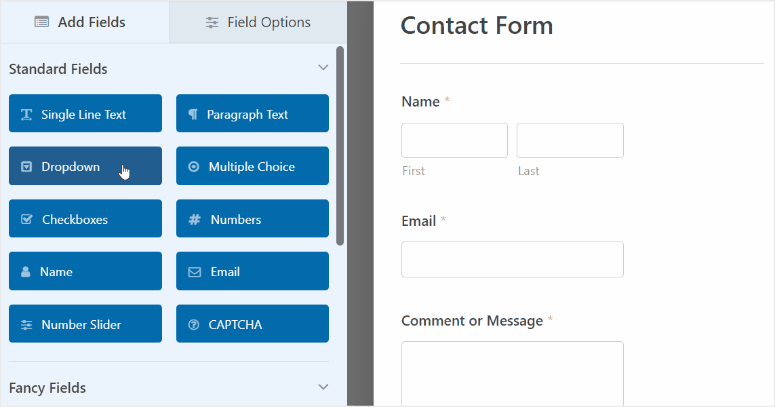
Task: Click the Single Line Text field icon
Action: [x=27, y=115]
